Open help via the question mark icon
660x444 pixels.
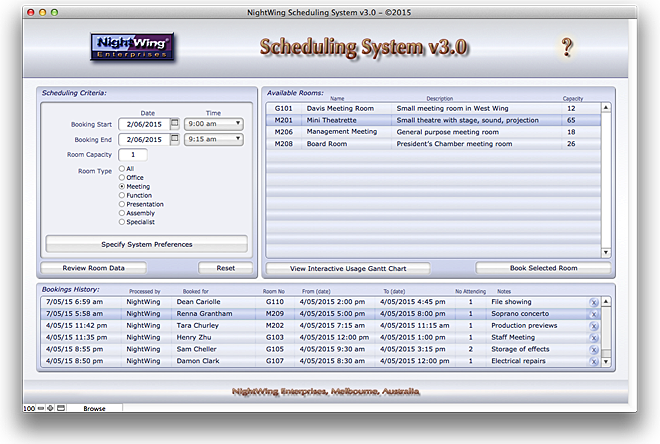(567, 47)
